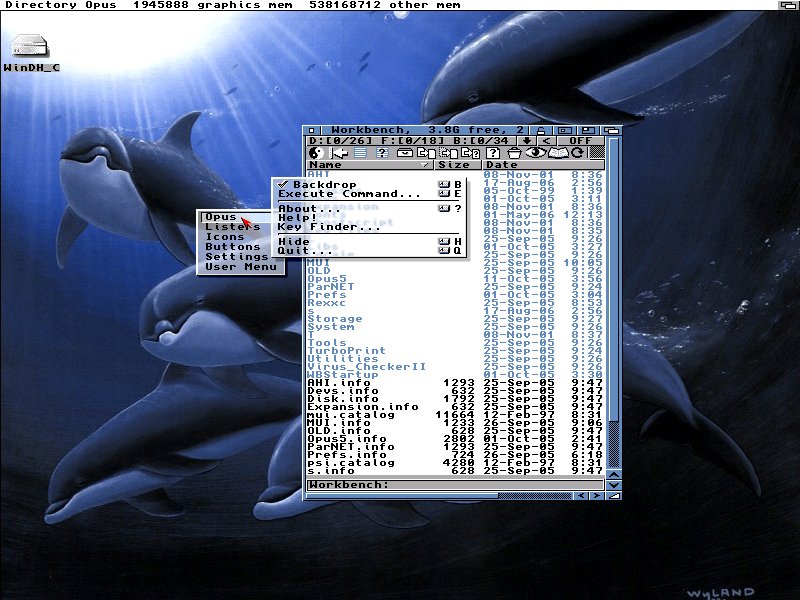The height and width of the screenshot is (600, 800).
Task: Click the circular arrow refresh toolbar icon
Action: tap(578, 153)
